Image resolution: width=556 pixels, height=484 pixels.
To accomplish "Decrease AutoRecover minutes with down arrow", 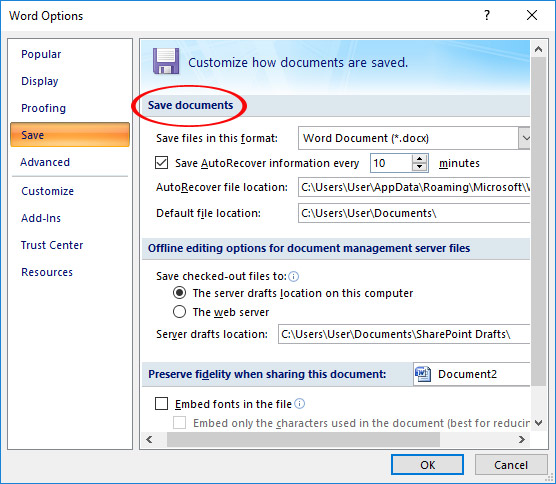I will (419, 167).
